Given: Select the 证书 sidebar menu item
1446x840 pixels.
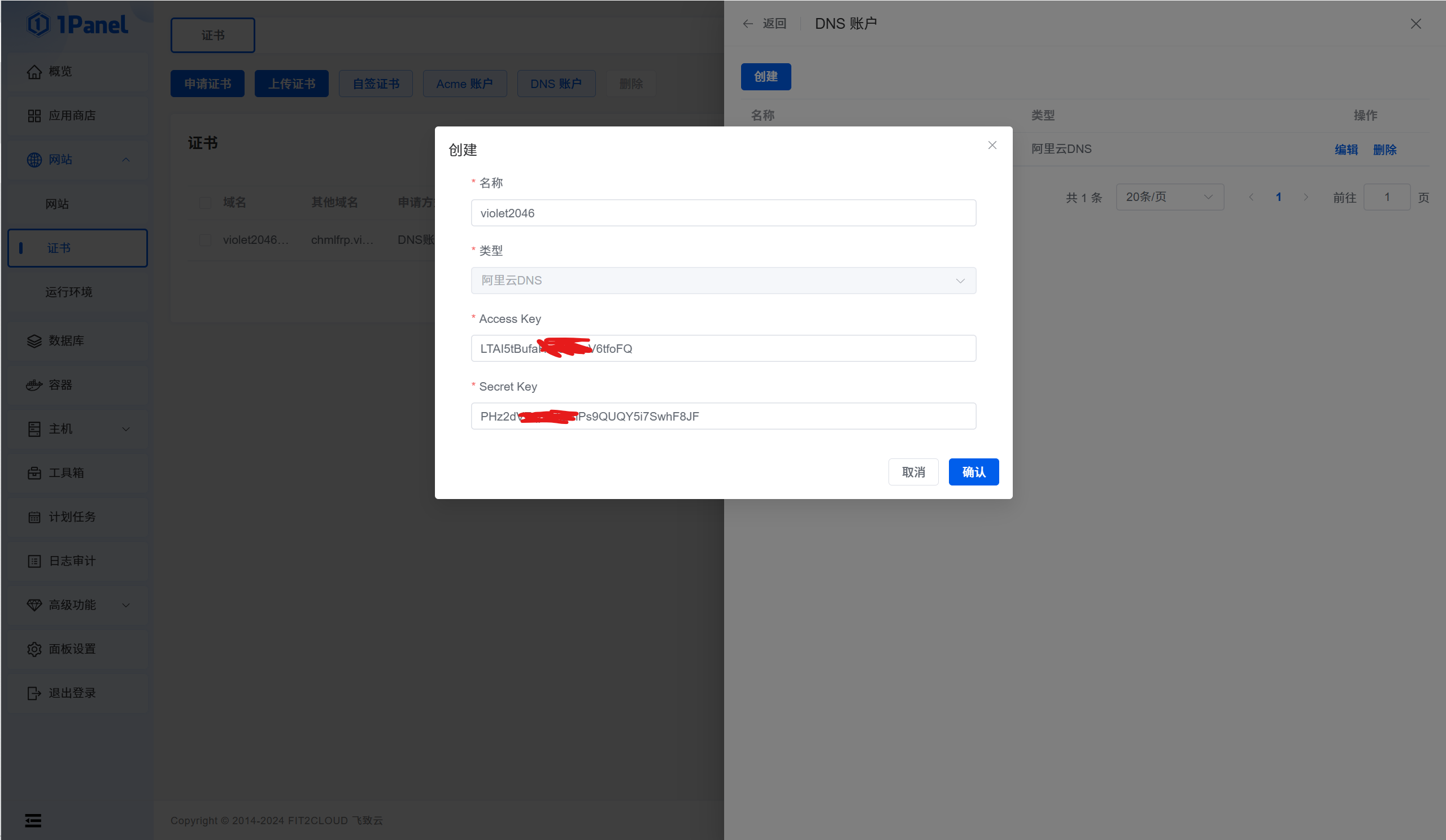Looking at the screenshot, I should (59, 248).
